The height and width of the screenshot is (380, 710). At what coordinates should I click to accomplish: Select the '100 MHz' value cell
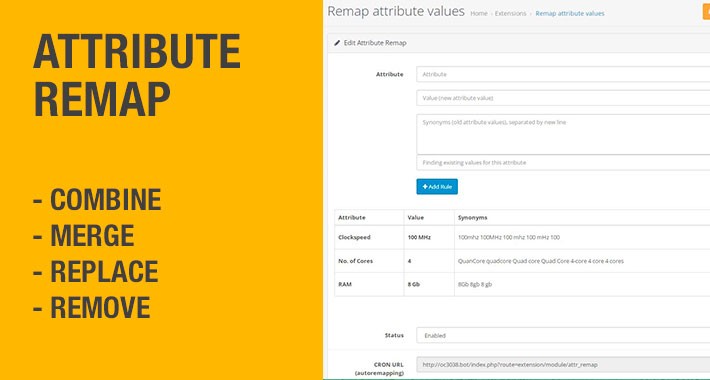(429, 237)
